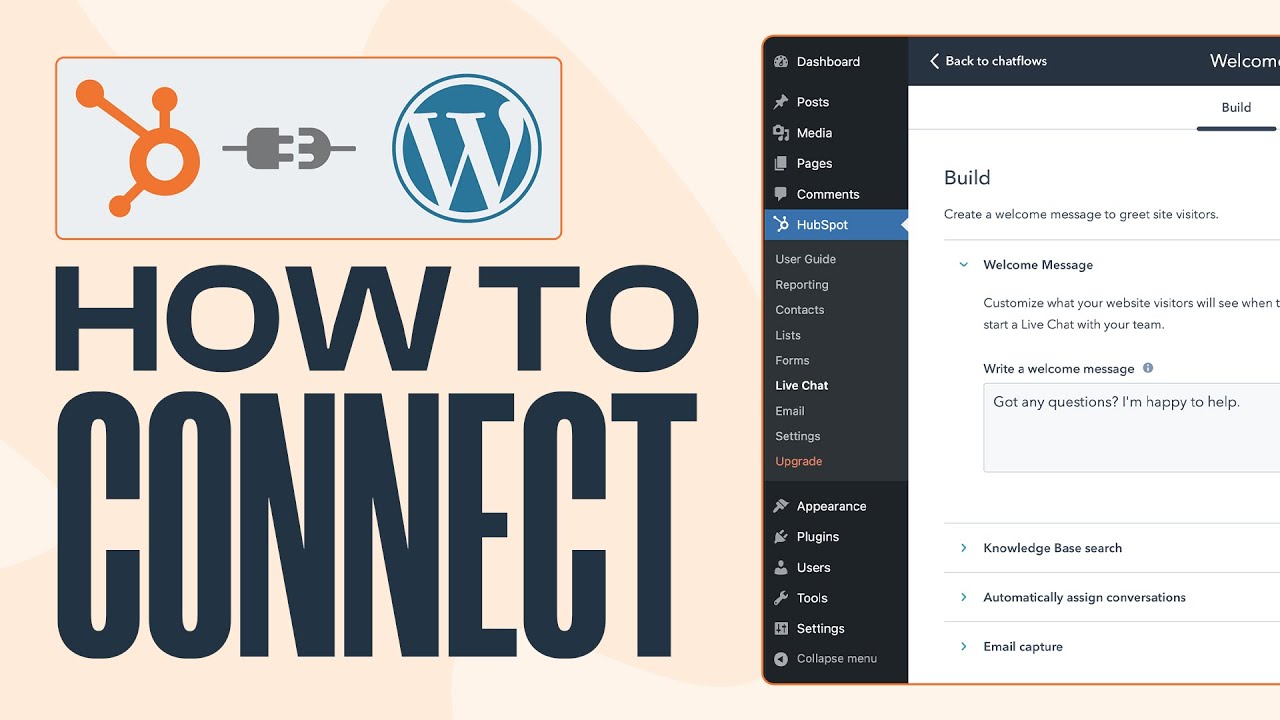Click the Appearance paintbrush icon
Image resolution: width=1280 pixels, height=720 pixels.
(781, 506)
